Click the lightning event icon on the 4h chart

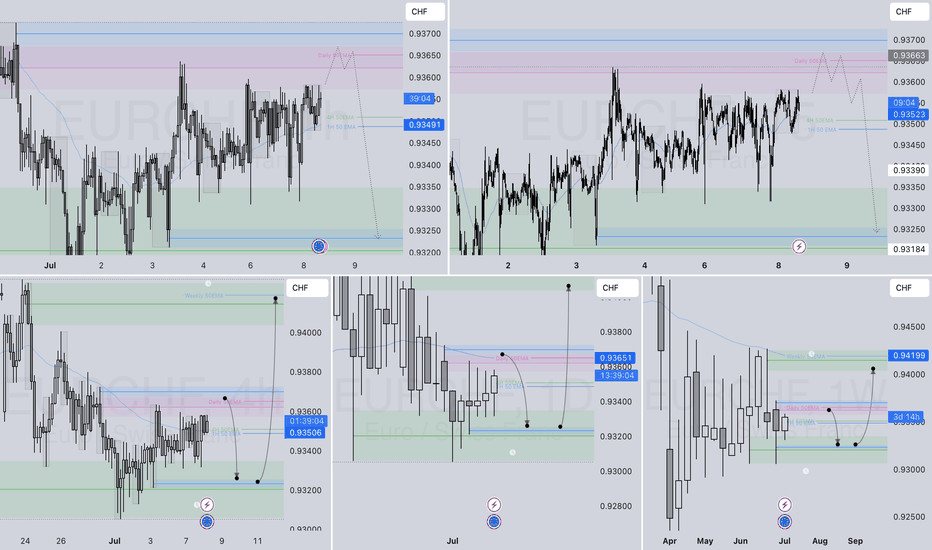pos(207,505)
